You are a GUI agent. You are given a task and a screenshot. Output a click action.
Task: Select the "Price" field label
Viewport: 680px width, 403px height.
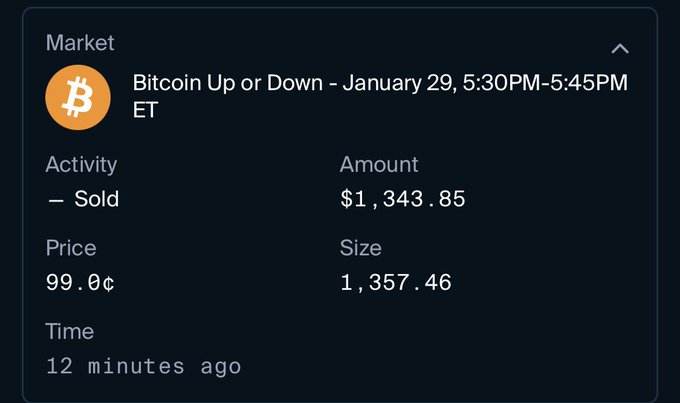[x=71, y=248]
